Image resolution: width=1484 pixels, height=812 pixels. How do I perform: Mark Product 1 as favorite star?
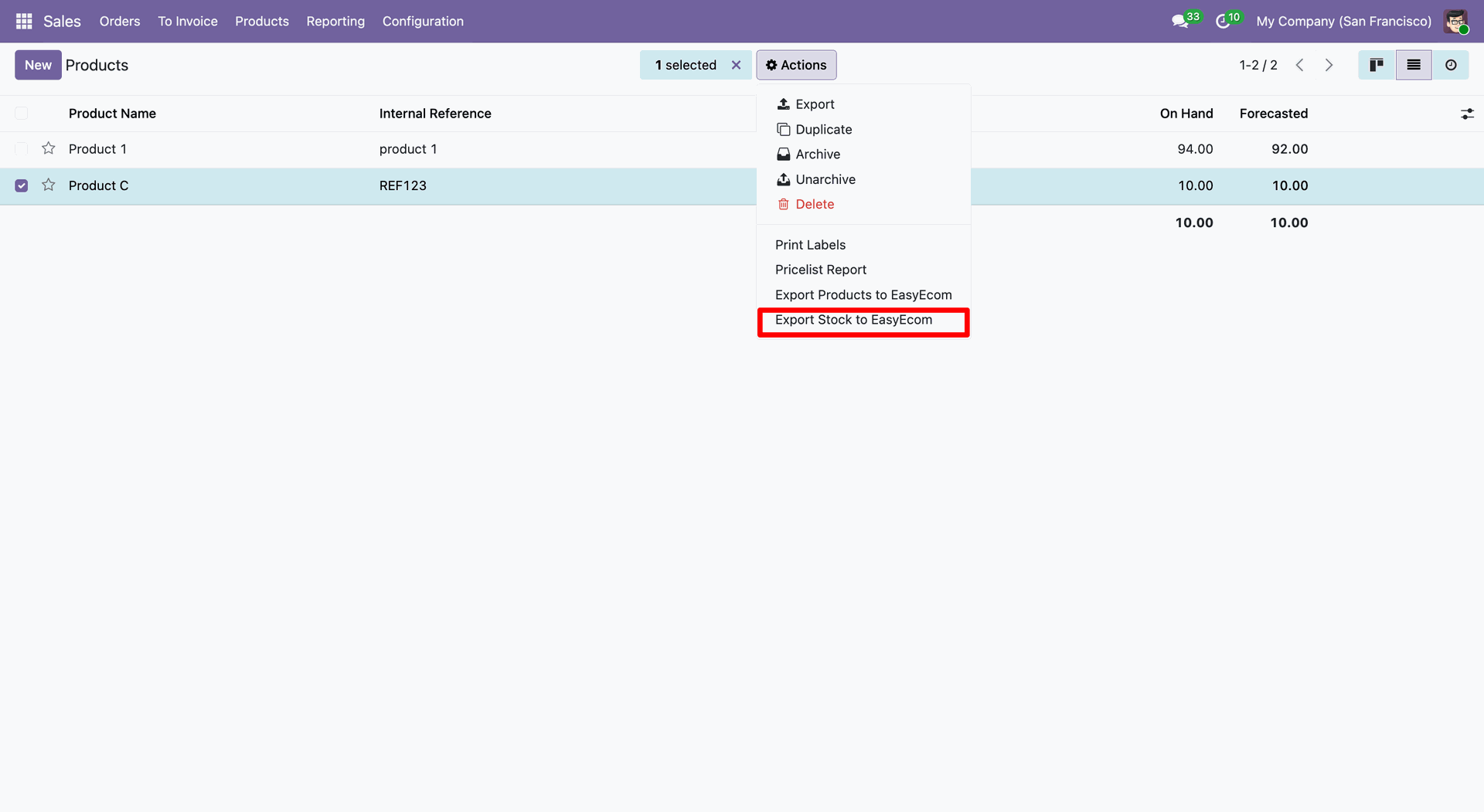pos(49,148)
